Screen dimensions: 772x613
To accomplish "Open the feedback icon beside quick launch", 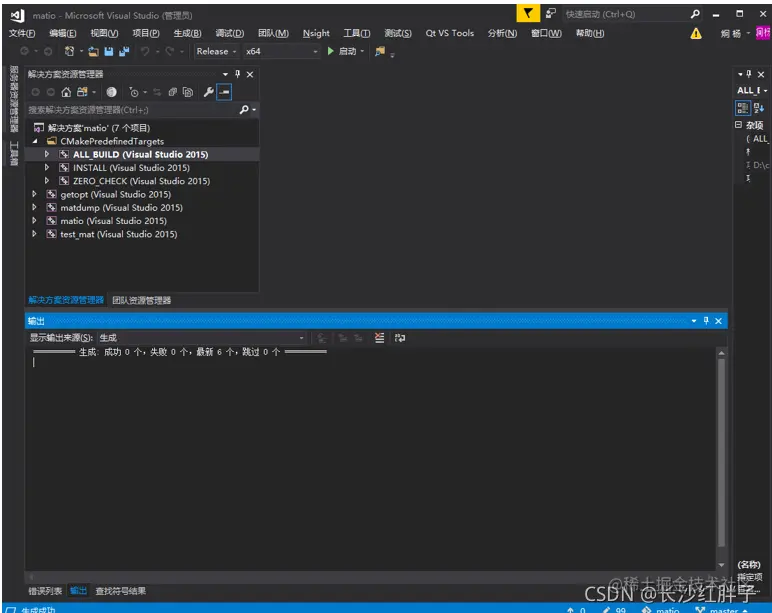I will pyautogui.click(x=551, y=13).
